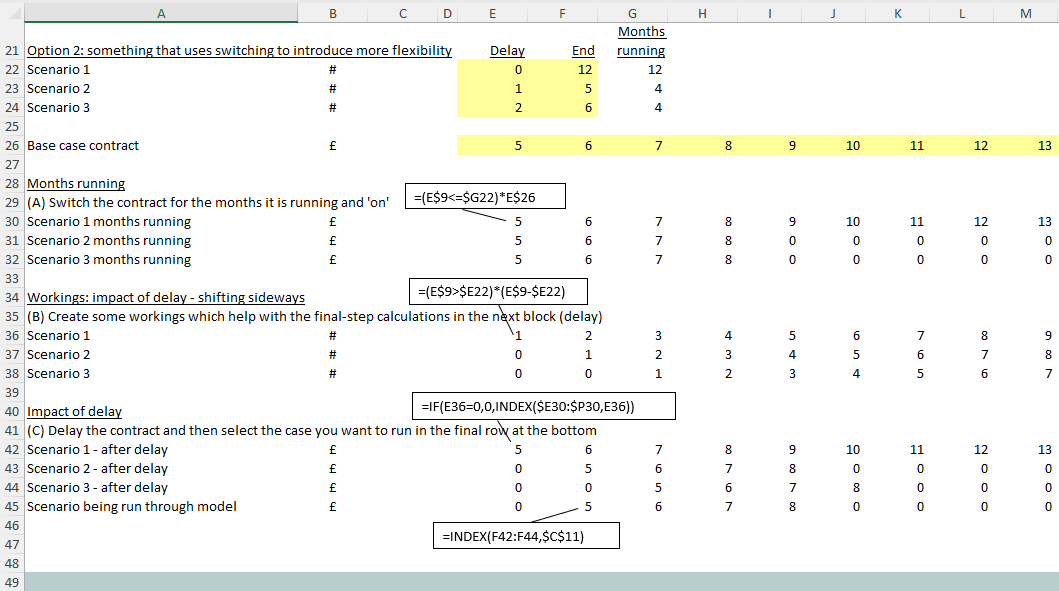Select the 'Months running' underlined heading in row 28
1059x591 pixels.
point(76,184)
